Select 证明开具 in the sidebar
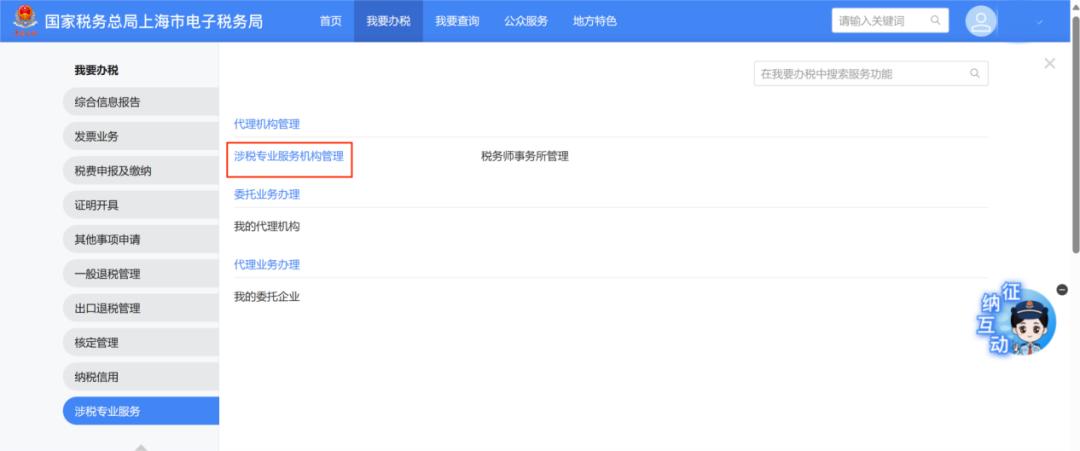This screenshot has width=1080, height=451. [141, 205]
